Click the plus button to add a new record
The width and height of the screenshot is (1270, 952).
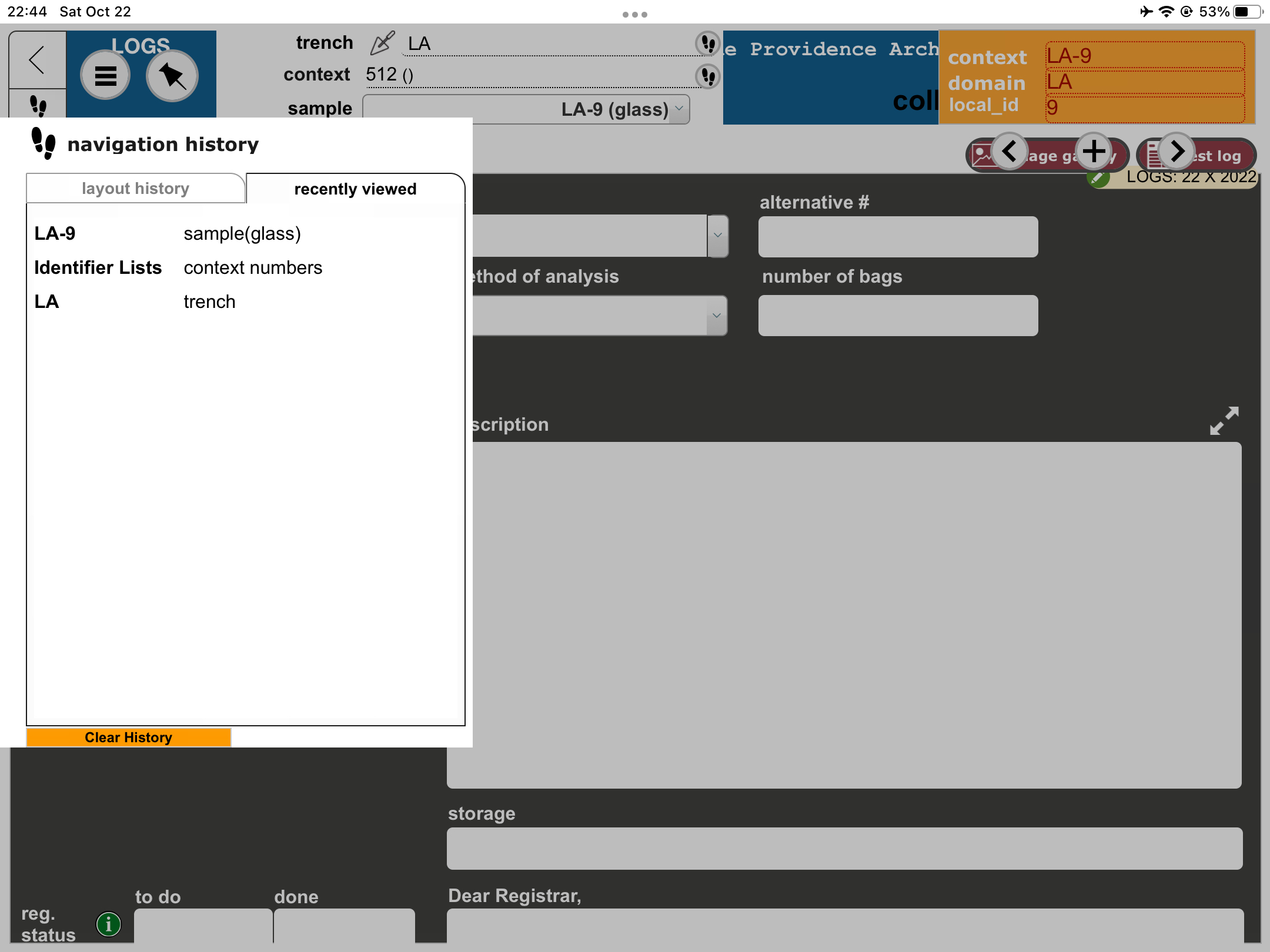coord(1095,151)
